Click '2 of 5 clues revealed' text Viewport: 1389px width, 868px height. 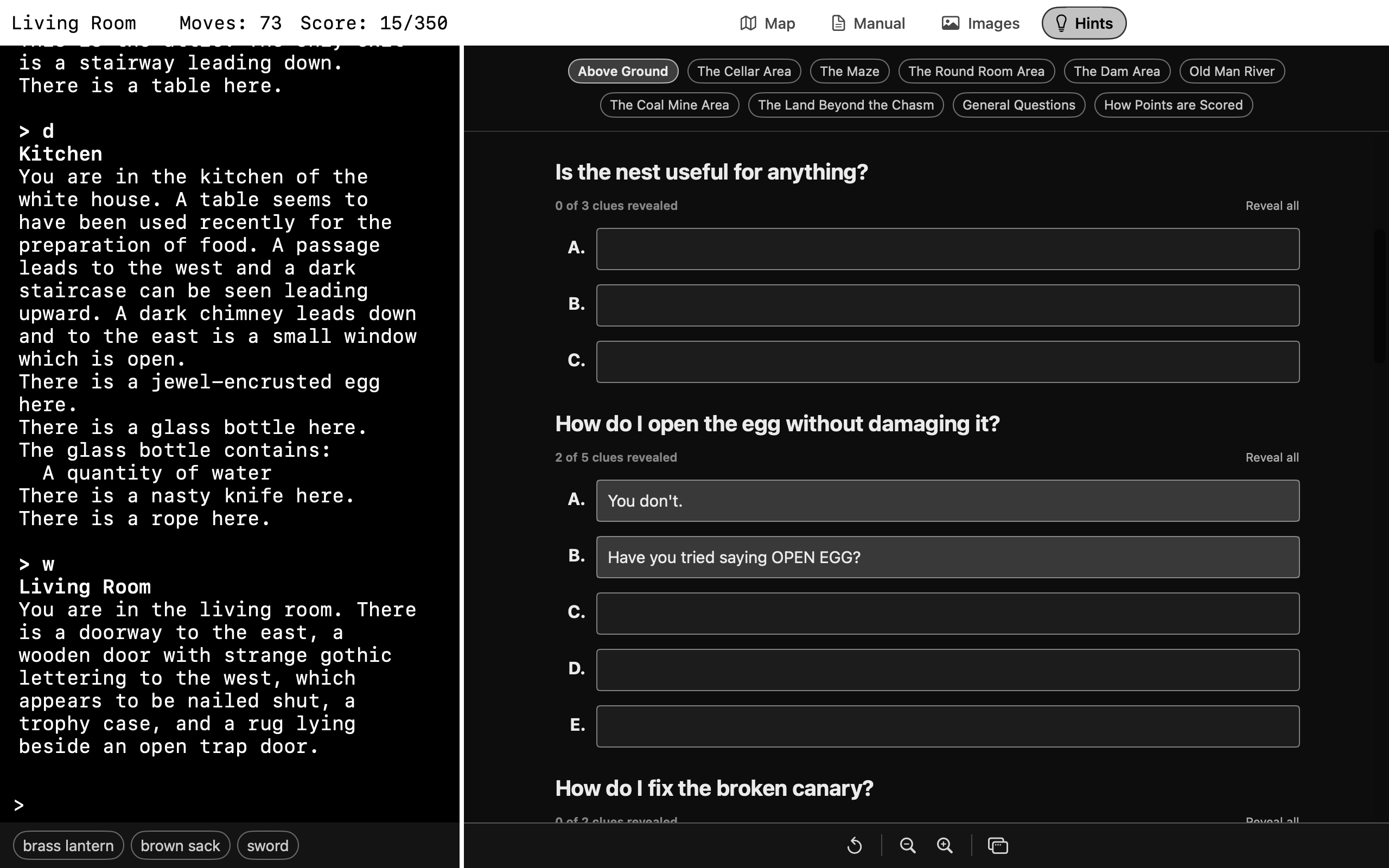[616, 457]
